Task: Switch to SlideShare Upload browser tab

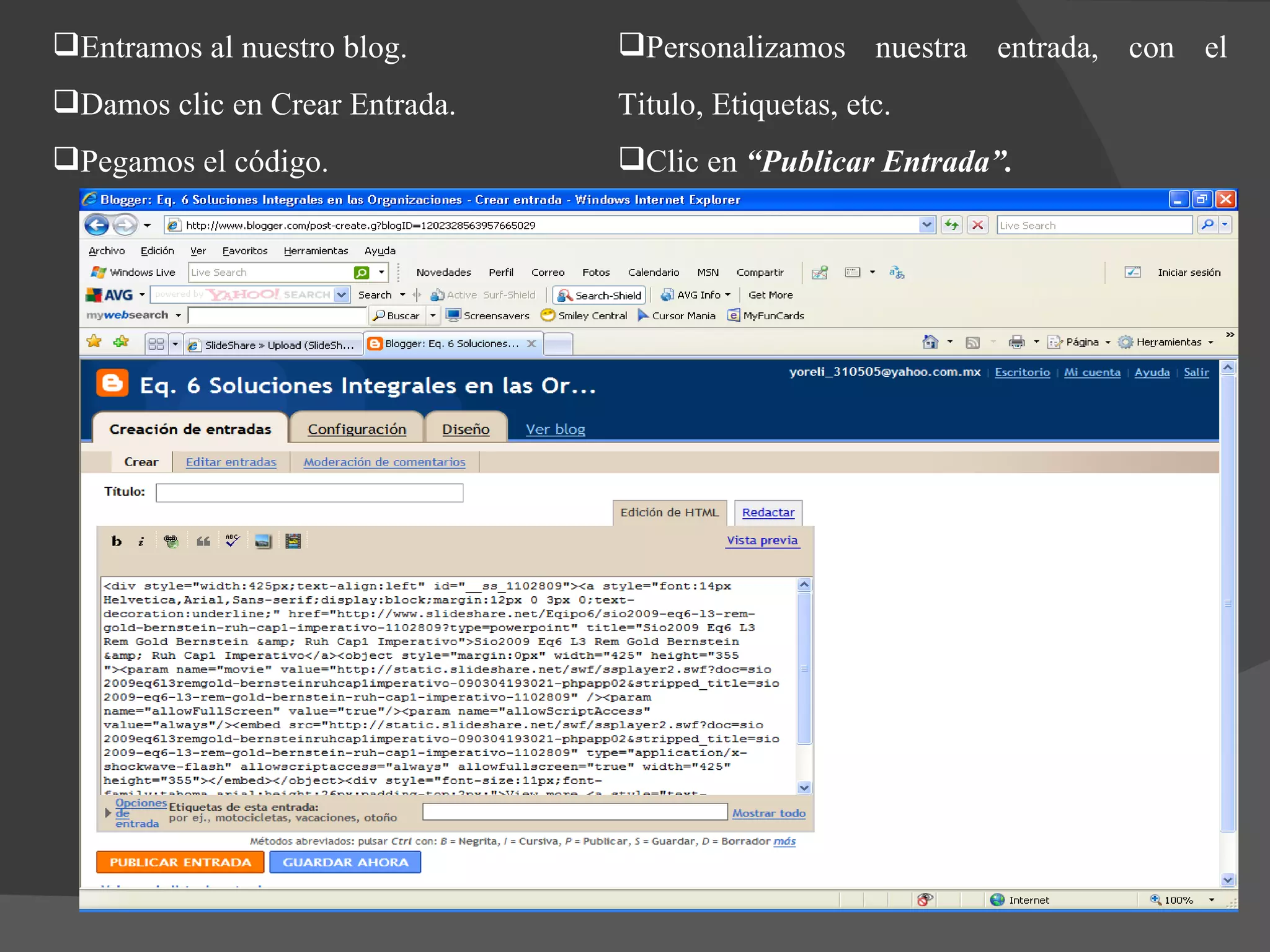Action: click(273, 345)
